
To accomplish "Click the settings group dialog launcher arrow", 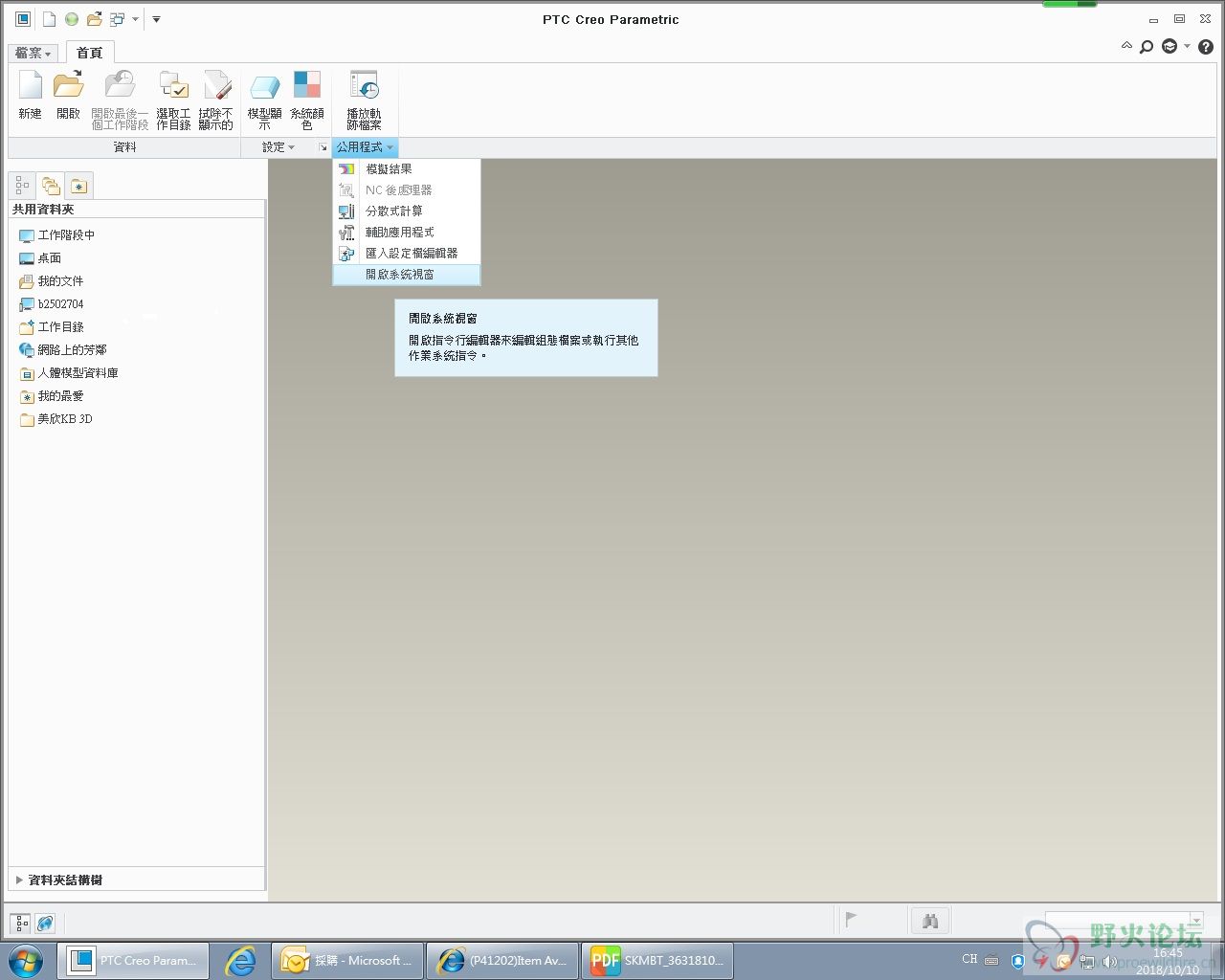I will [x=323, y=147].
